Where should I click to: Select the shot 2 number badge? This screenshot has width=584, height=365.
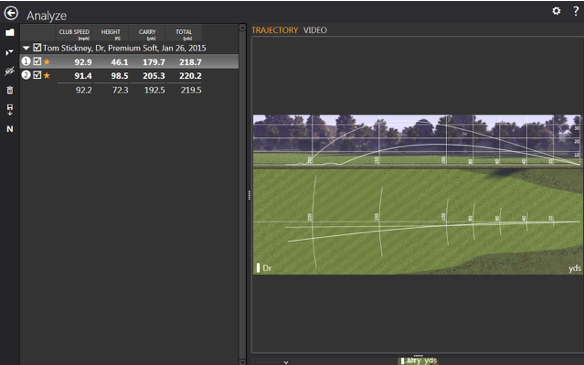(x=26, y=75)
